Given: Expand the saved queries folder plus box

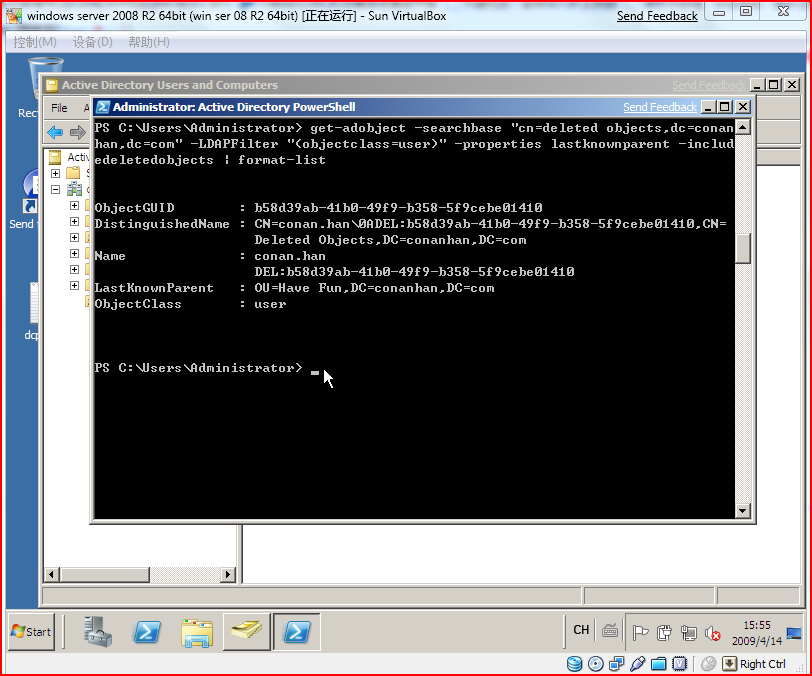Looking at the screenshot, I should tap(55, 173).
